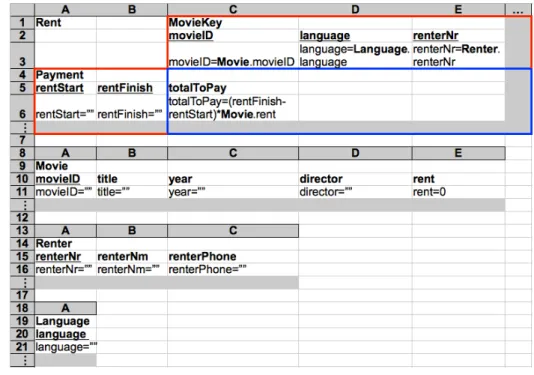Click the director header cell

355,179
